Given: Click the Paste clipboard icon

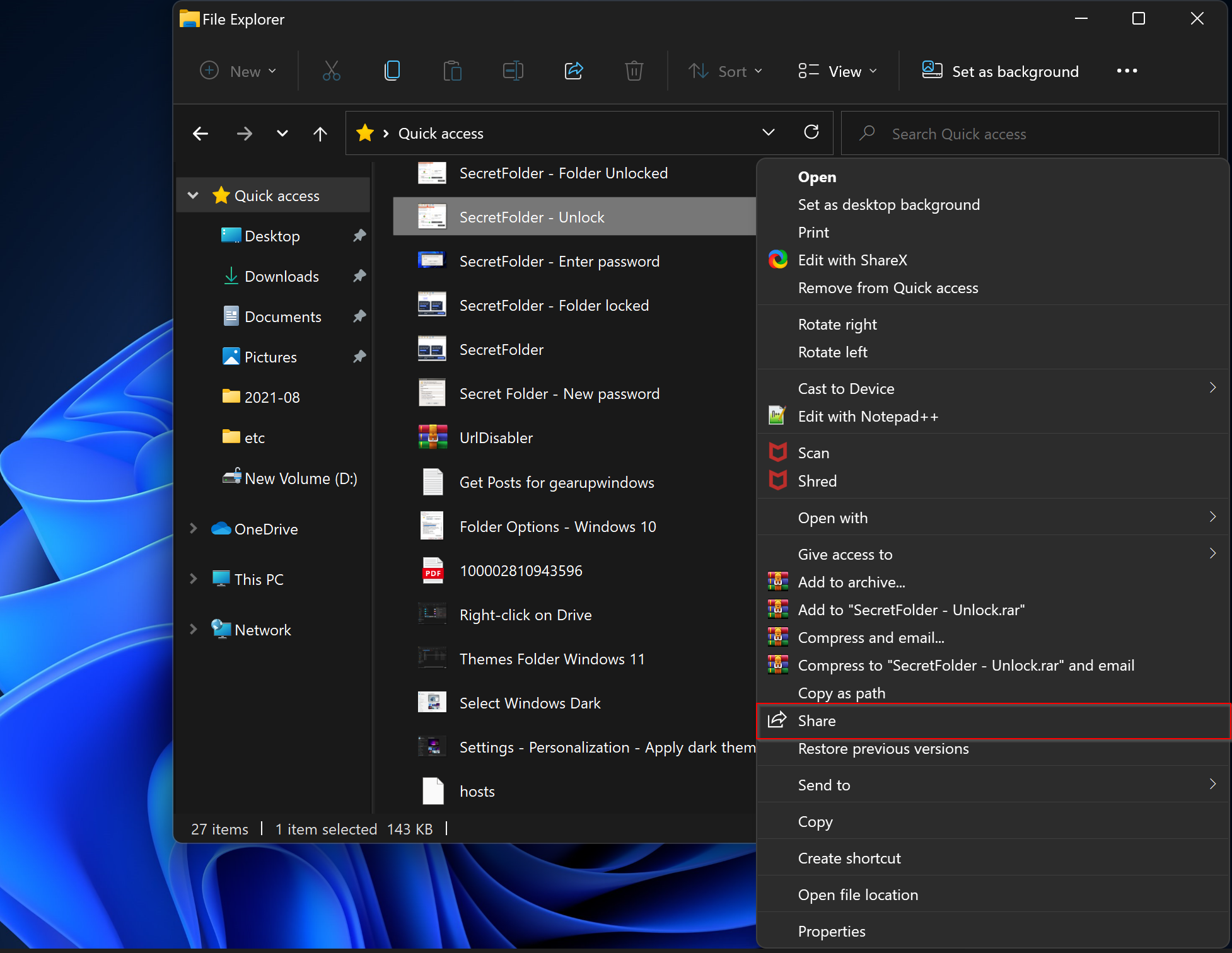Looking at the screenshot, I should tap(452, 71).
